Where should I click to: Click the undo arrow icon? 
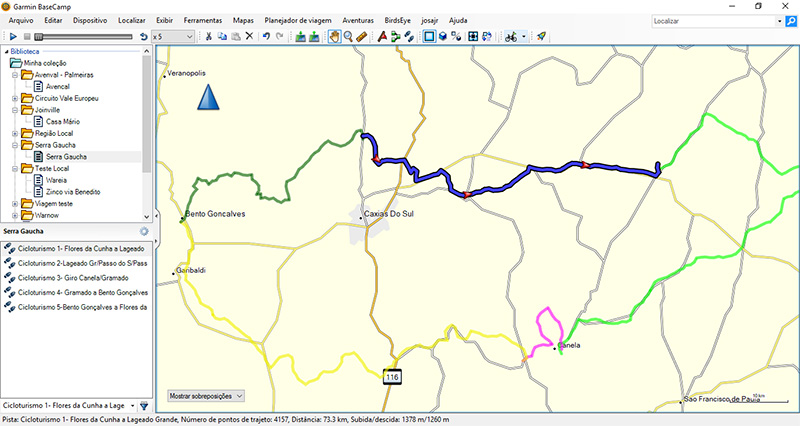coord(265,37)
